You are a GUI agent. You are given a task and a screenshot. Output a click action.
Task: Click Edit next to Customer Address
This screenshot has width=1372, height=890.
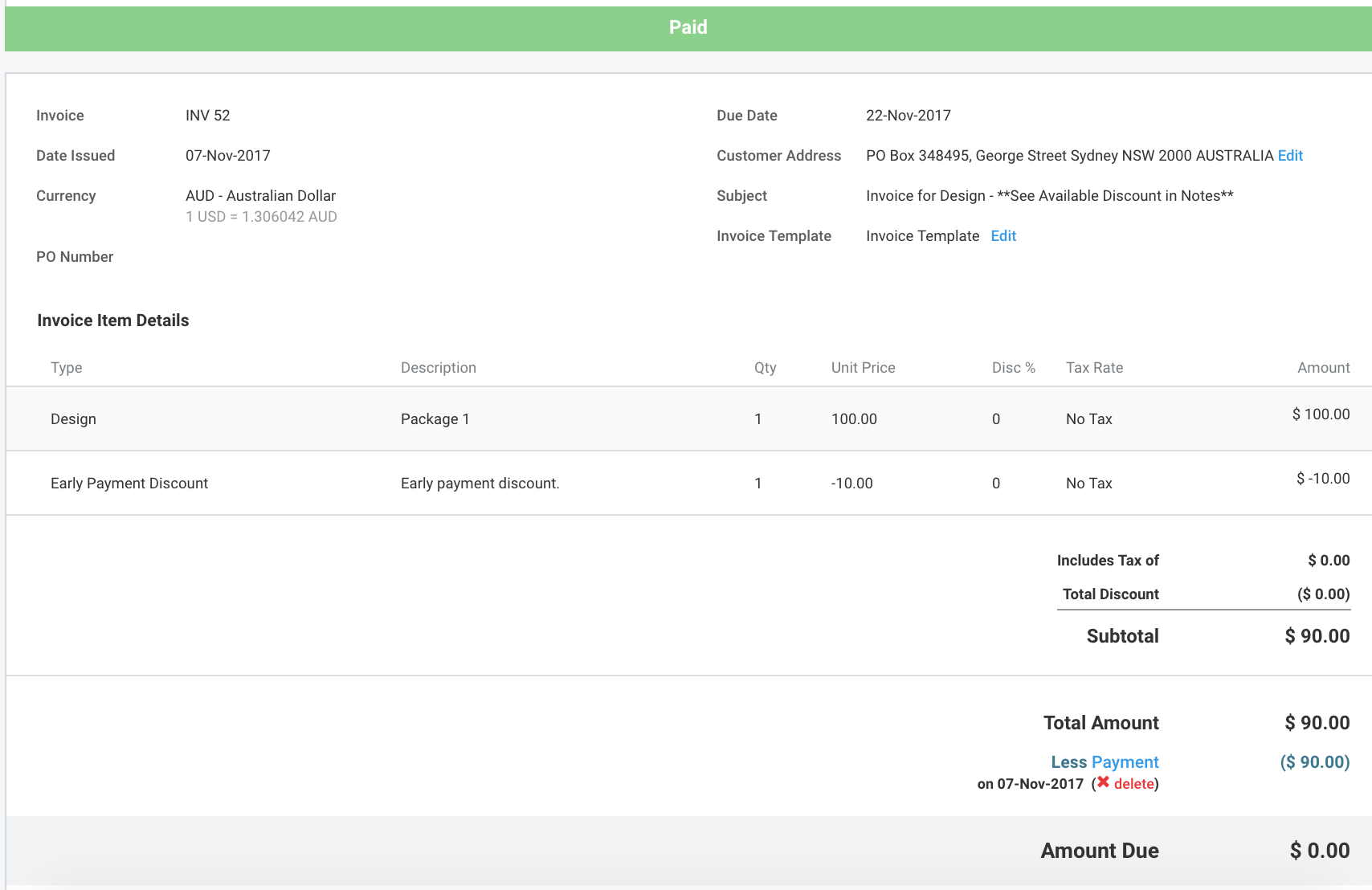pyautogui.click(x=1290, y=156)
